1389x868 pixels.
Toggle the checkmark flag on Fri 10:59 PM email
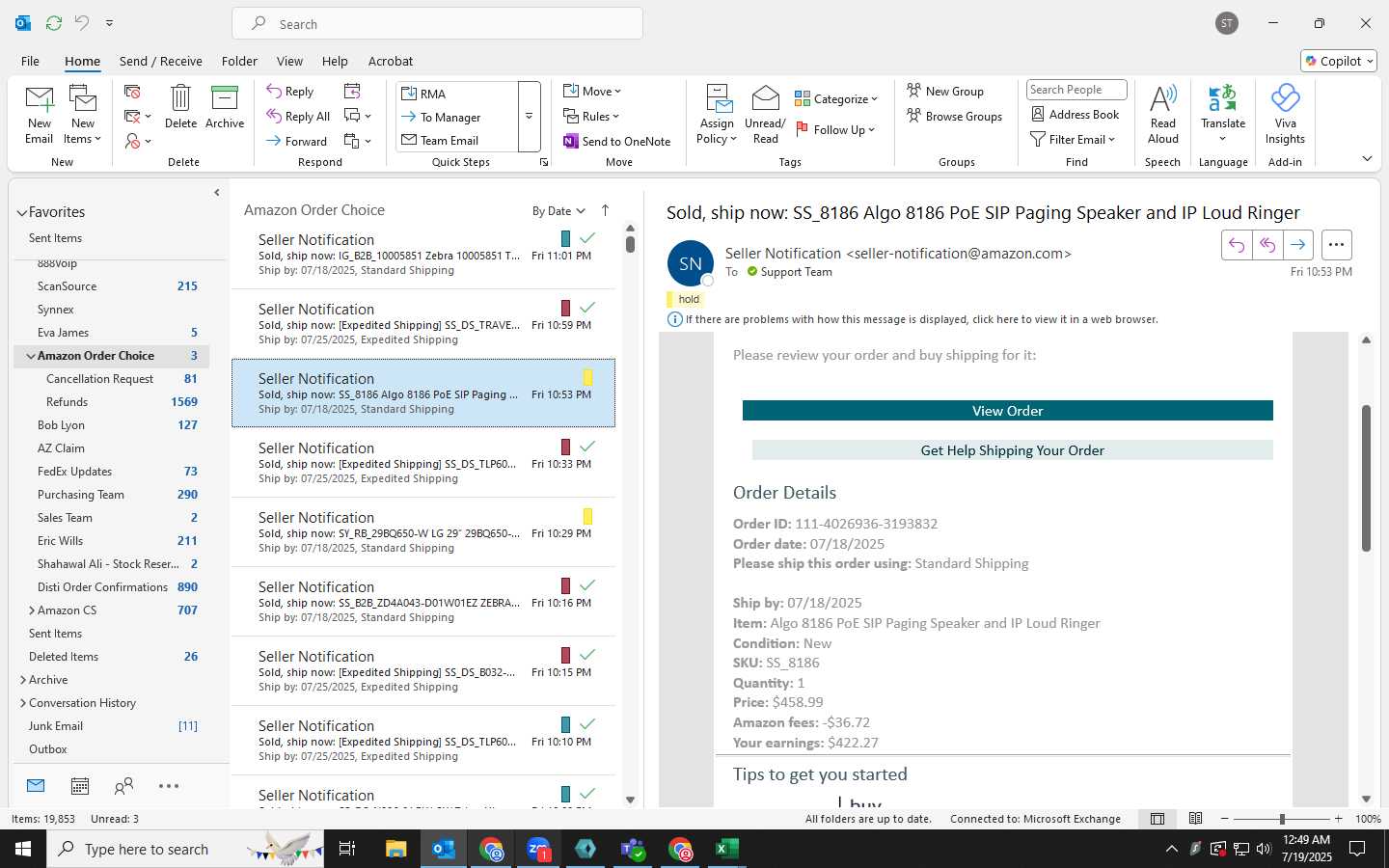pyautogui.click(x=587, y=307)
